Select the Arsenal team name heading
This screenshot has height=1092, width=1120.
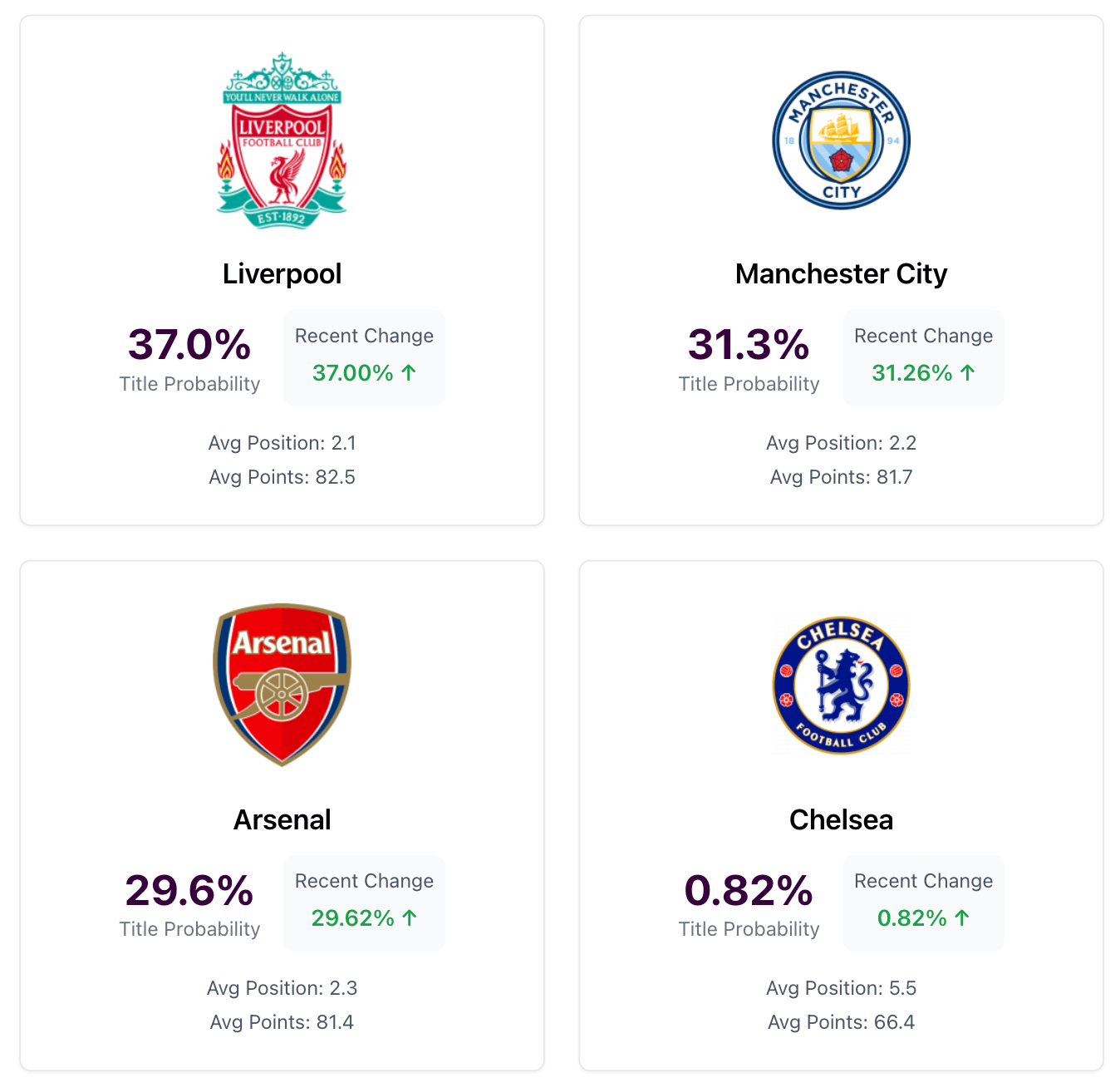point(282,819)
